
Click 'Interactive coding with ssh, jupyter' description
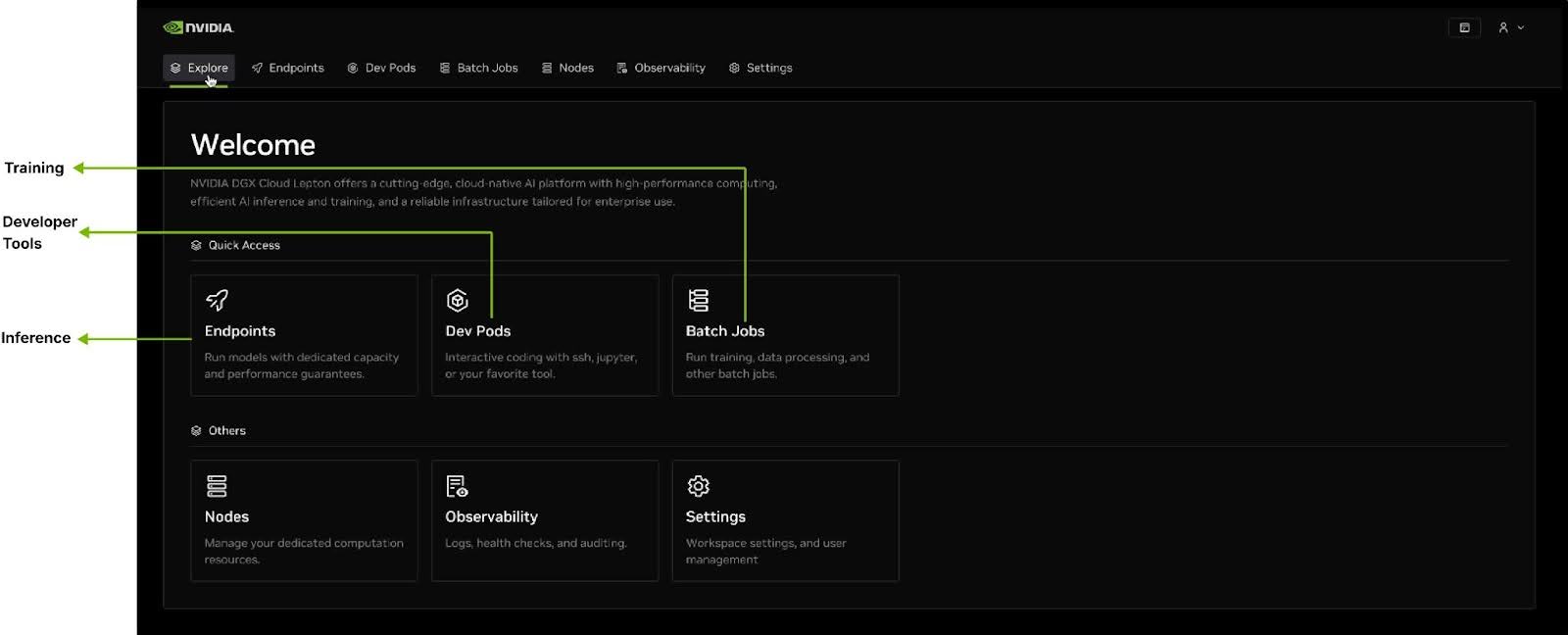[x=541, y=366]
